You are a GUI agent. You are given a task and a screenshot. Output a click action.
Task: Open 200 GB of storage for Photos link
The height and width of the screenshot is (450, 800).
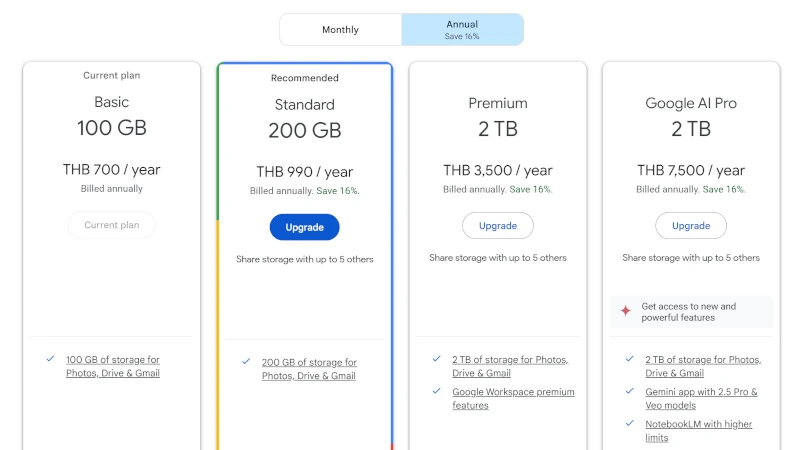pyautogui.click(x=309, y=369)
